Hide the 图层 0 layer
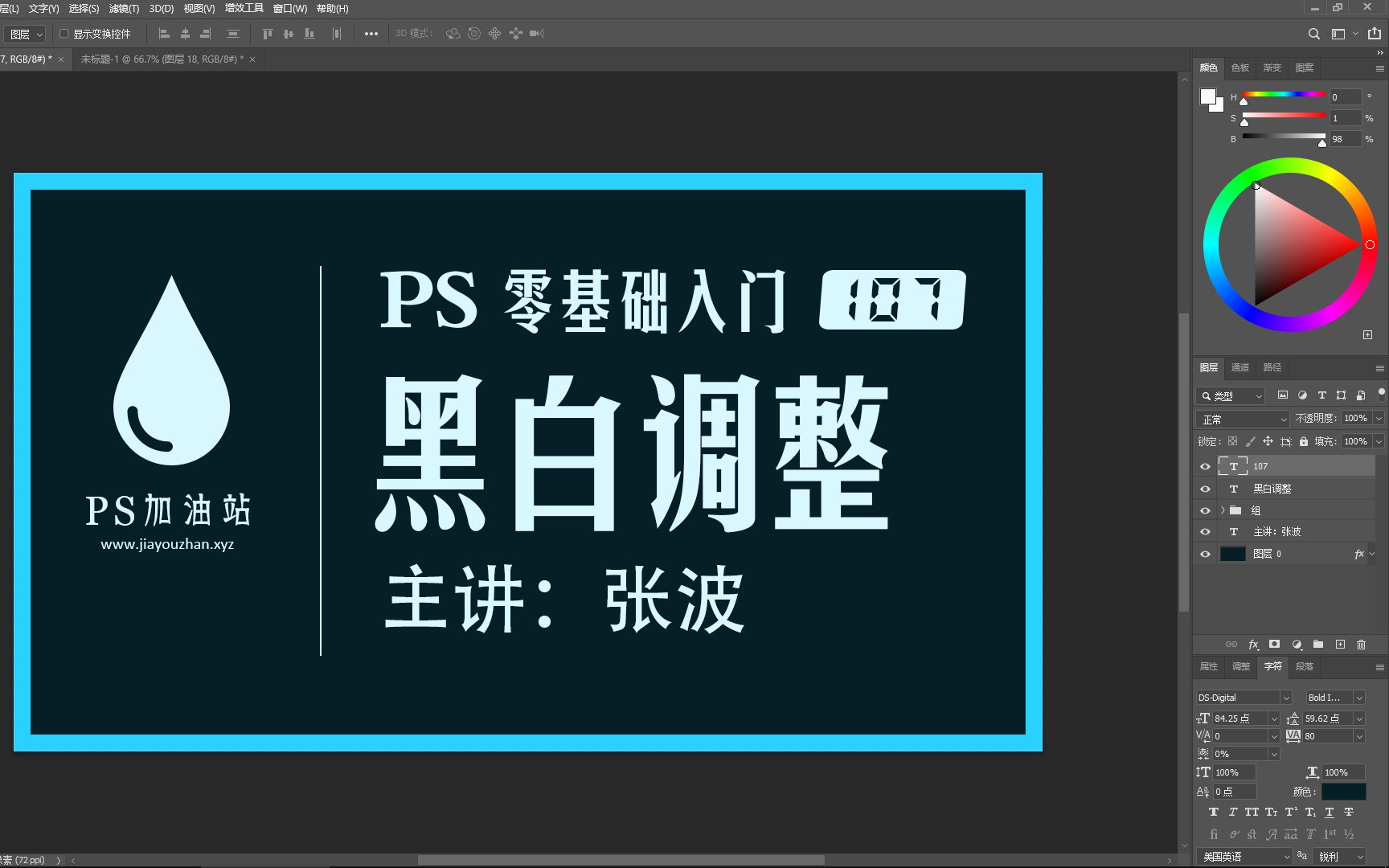Image resolution: width=1389 pixels, height=868 pixels. 1205,554
